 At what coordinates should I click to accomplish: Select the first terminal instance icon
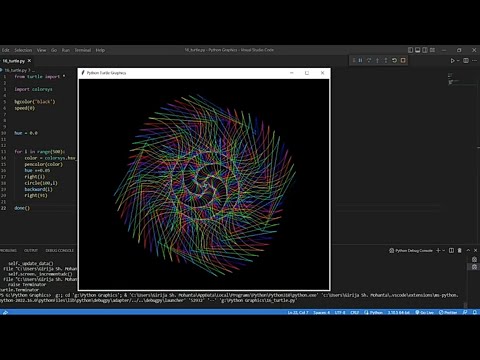coord(474,259)
